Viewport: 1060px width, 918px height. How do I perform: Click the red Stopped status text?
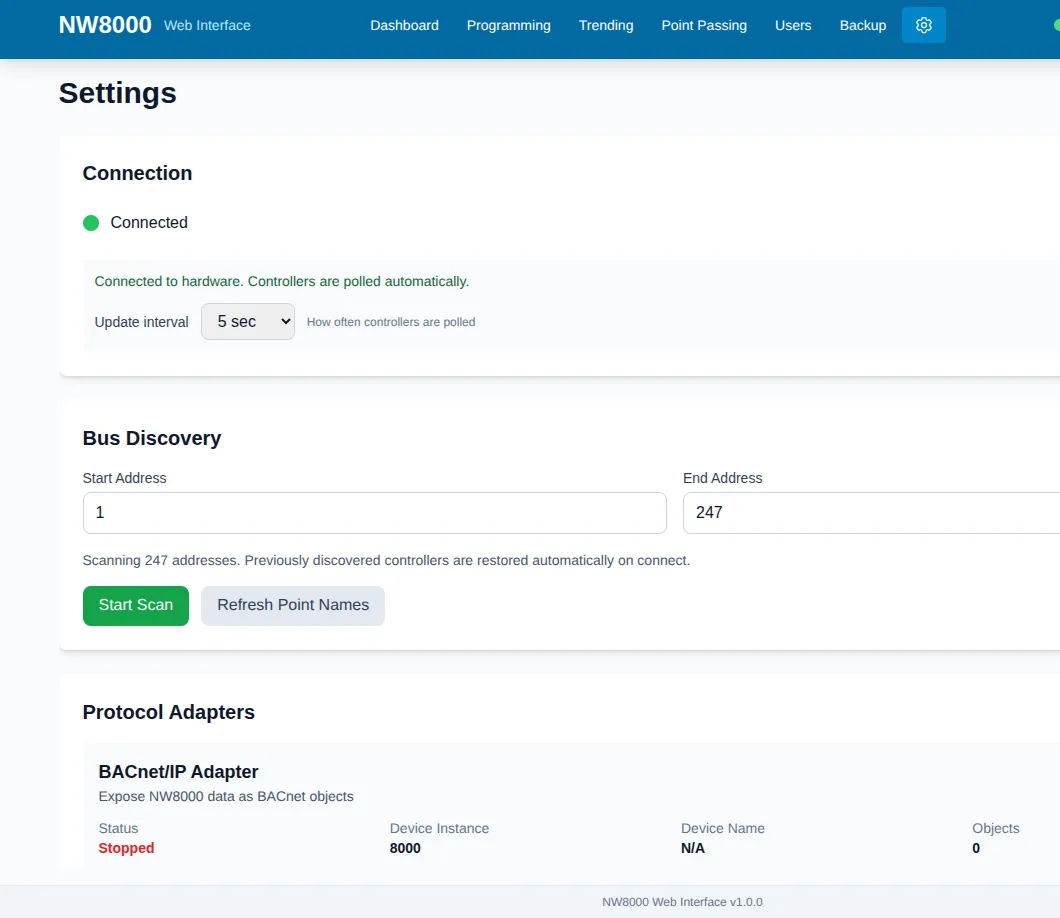(x=126, y=848)
